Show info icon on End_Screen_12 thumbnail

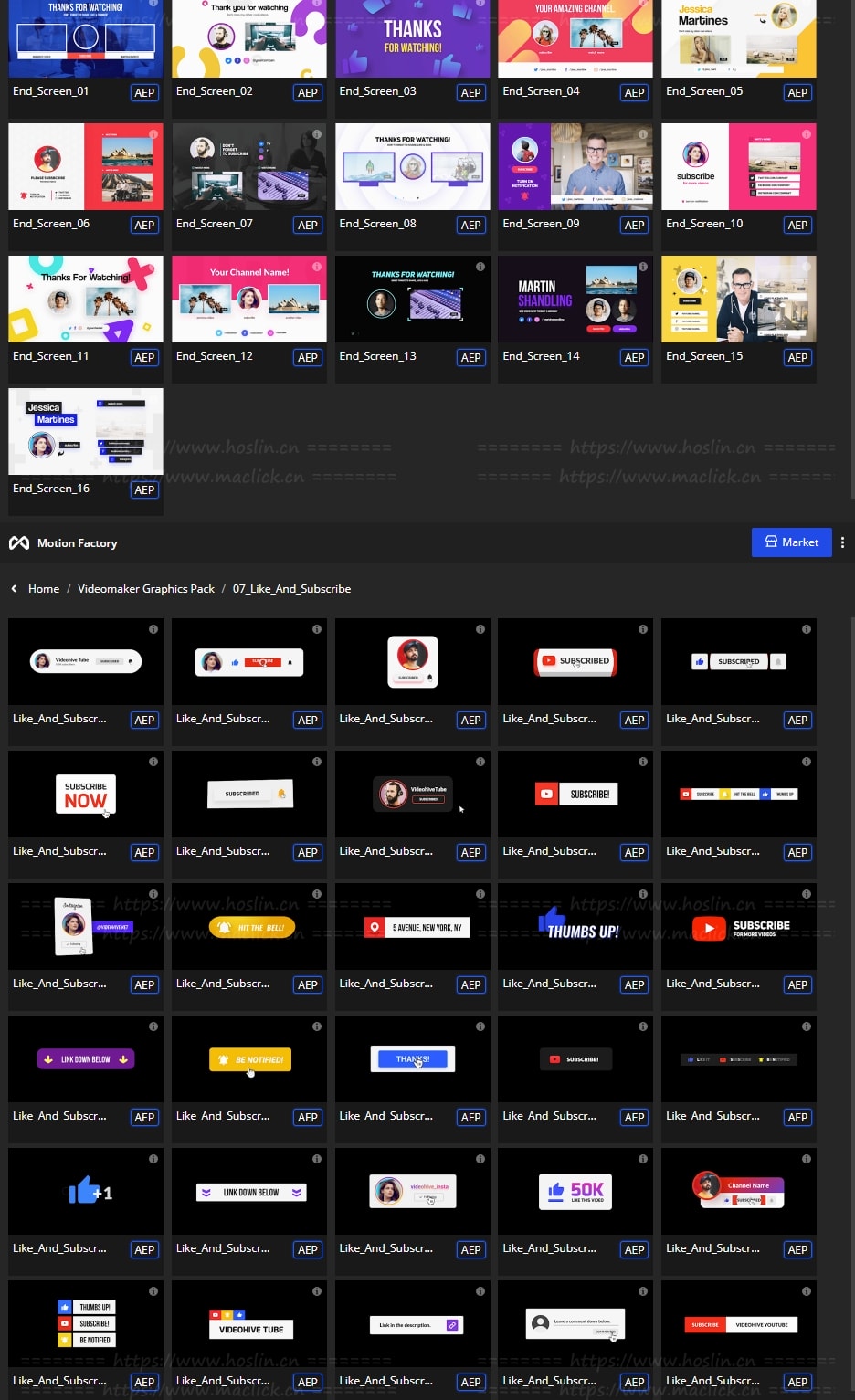click(317, 266)
